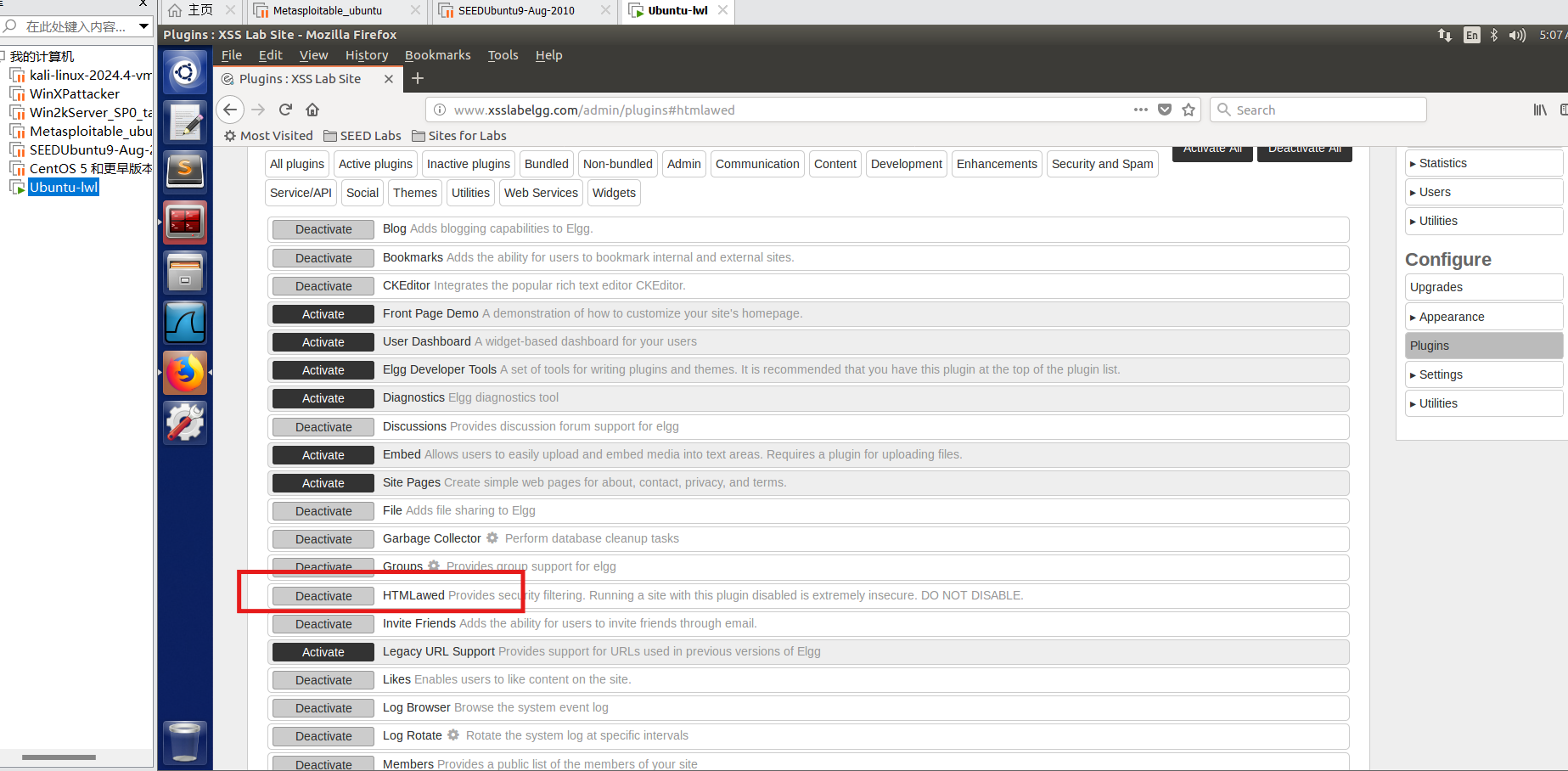Image resolution: width=1568 pixels, height=771 pixels.
Task: Open Log Rotate plugin settings gear
Action: [453, 734]
